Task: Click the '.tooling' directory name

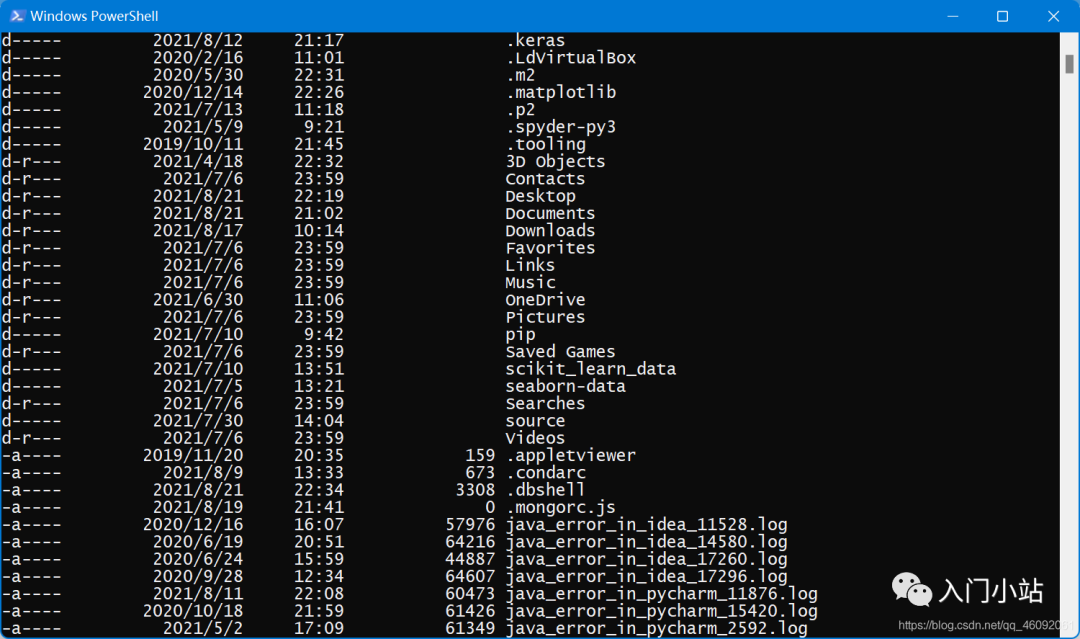Action: click(x=546, y=145)
